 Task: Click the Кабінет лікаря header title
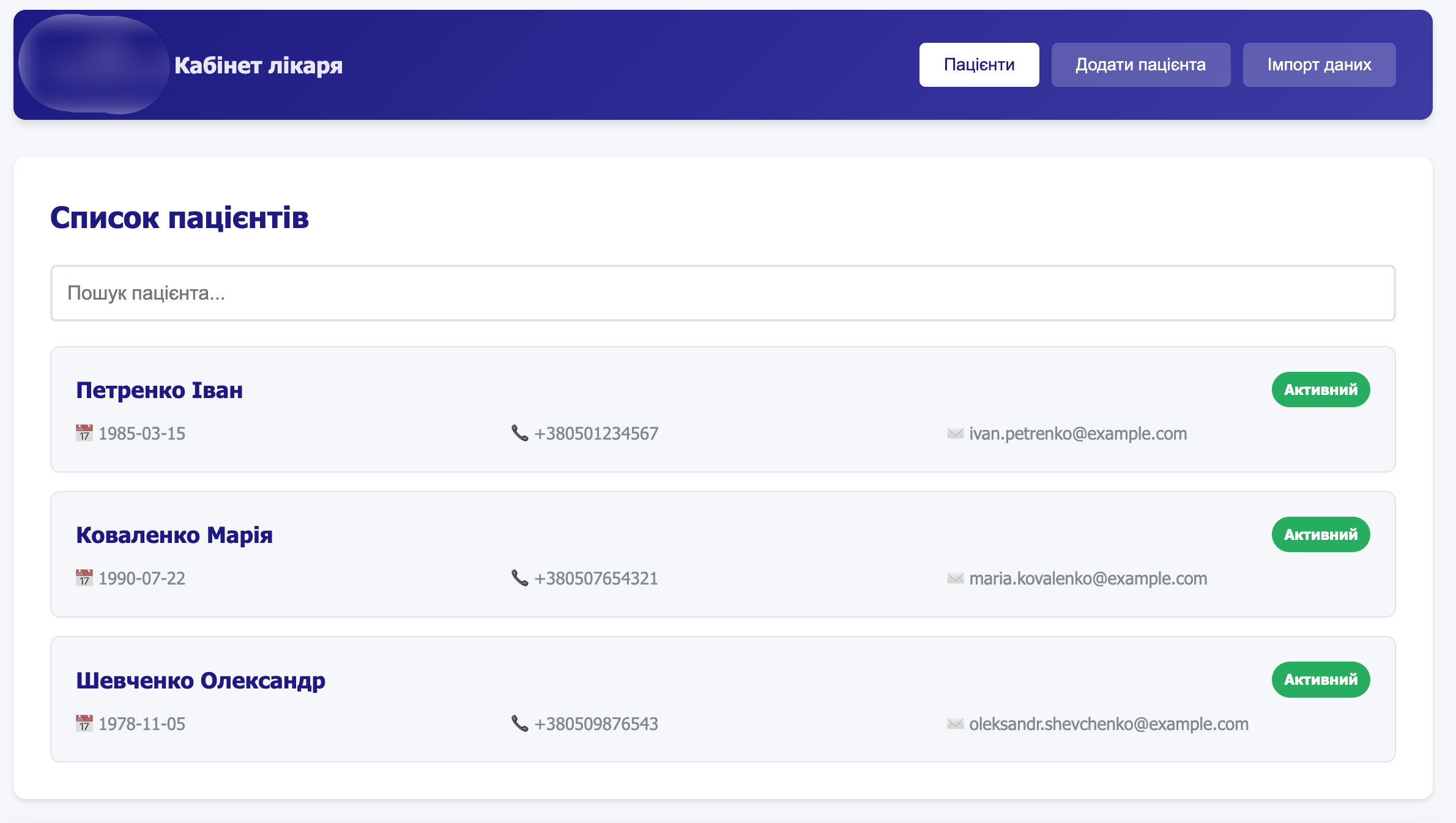pos(258,65)
